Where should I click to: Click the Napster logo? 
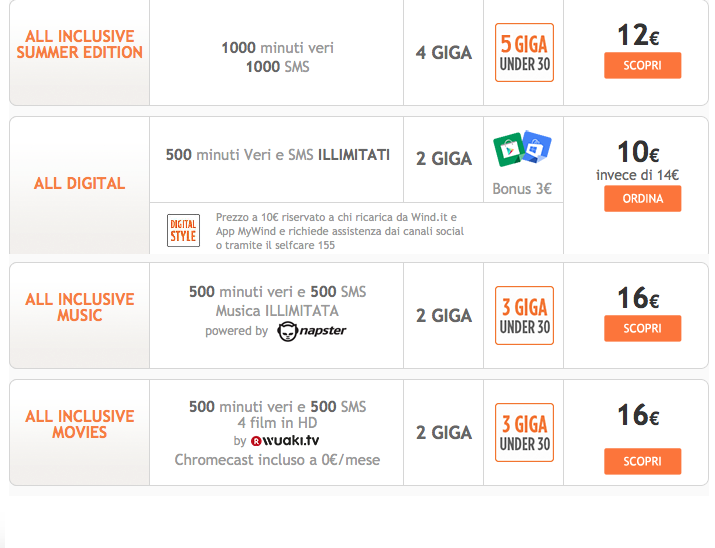tap(312, 331)
